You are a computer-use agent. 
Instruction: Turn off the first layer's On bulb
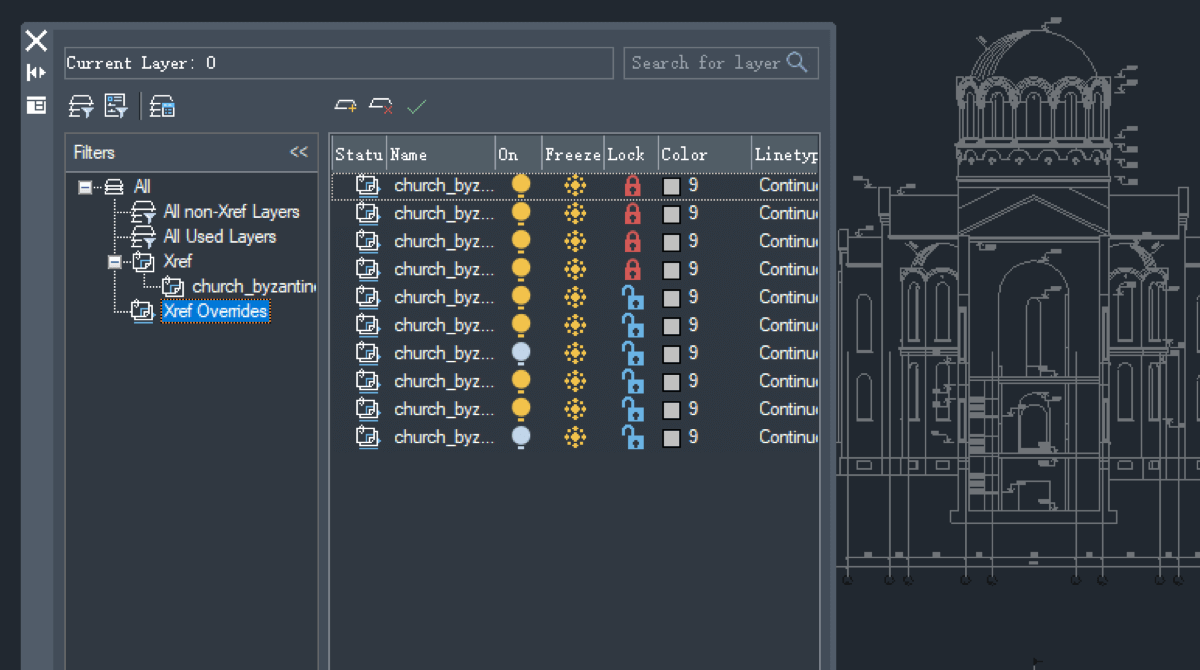[x=521, y=185]
